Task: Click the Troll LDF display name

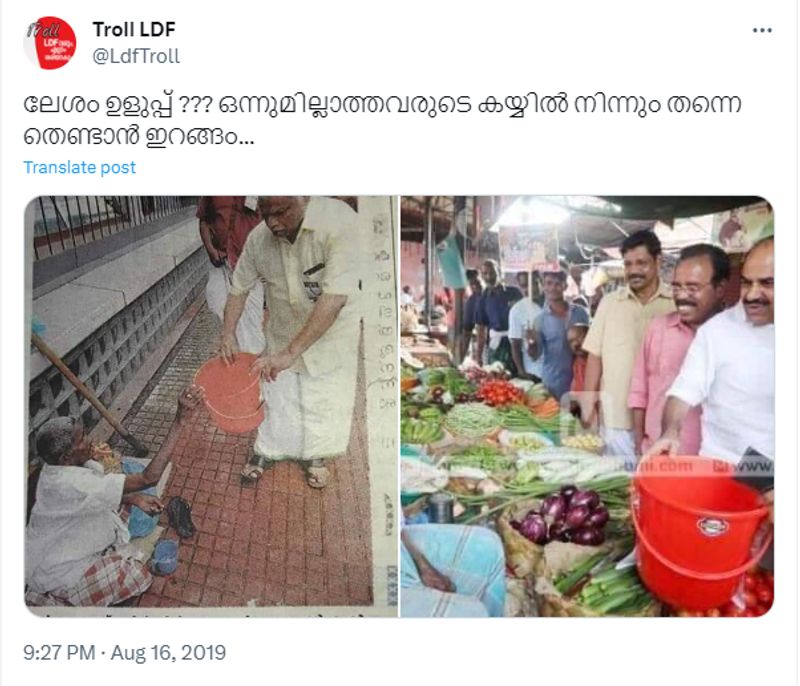Action: pos(134,30)
